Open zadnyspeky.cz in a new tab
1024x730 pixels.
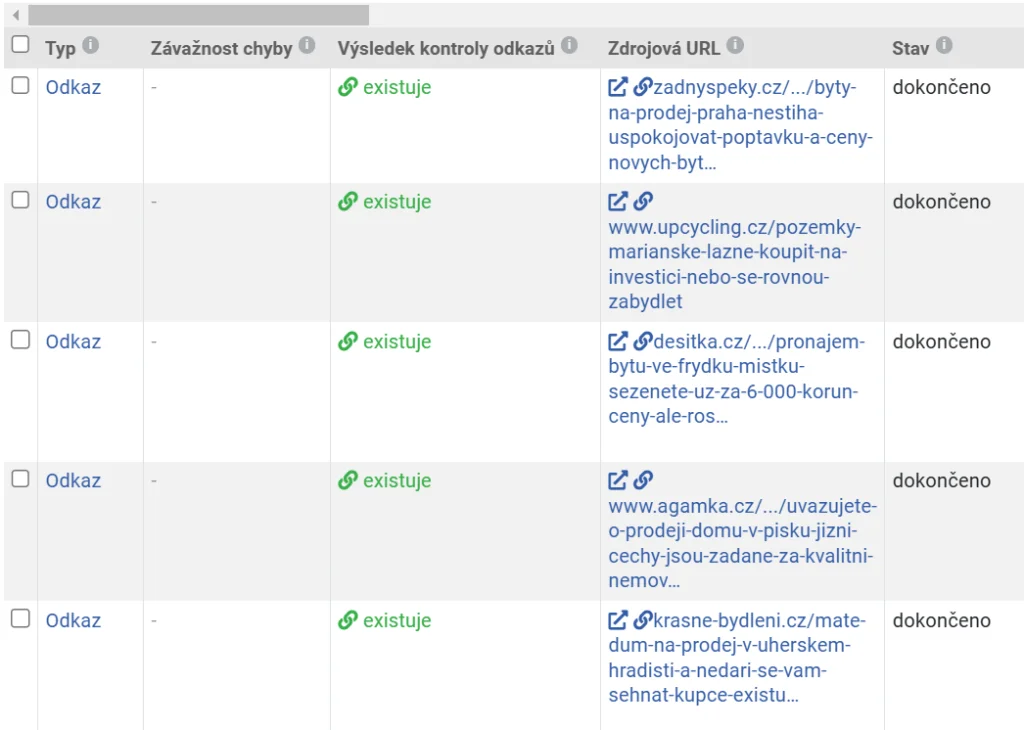click(x=618, y=87)
